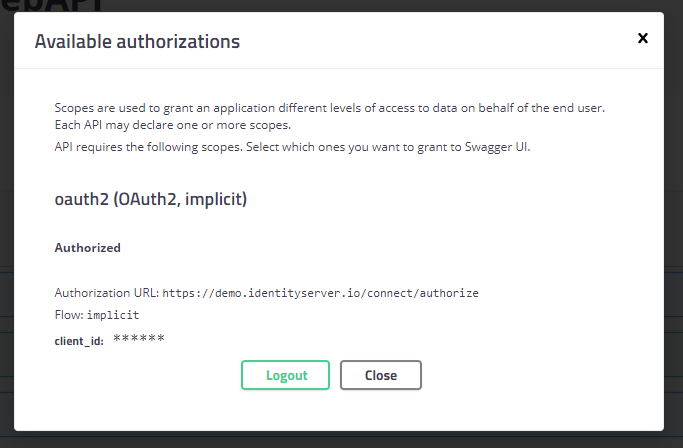The image size is (683, 448).
Task: Click the dimmed page area below the dialog
Action: pyautogui.click(x=340, y=440)
